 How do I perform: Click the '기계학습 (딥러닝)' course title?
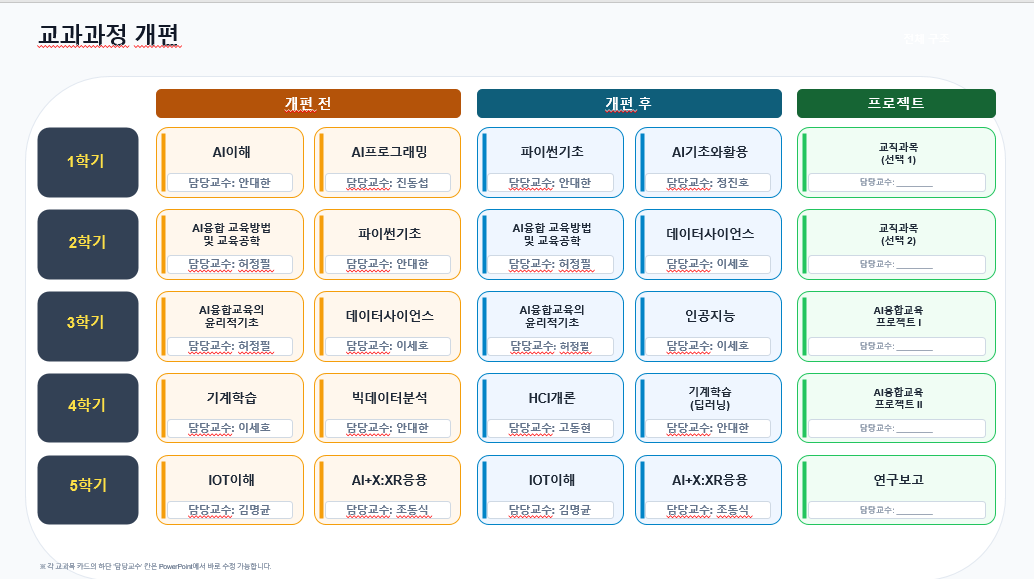(x=710, y=398)
